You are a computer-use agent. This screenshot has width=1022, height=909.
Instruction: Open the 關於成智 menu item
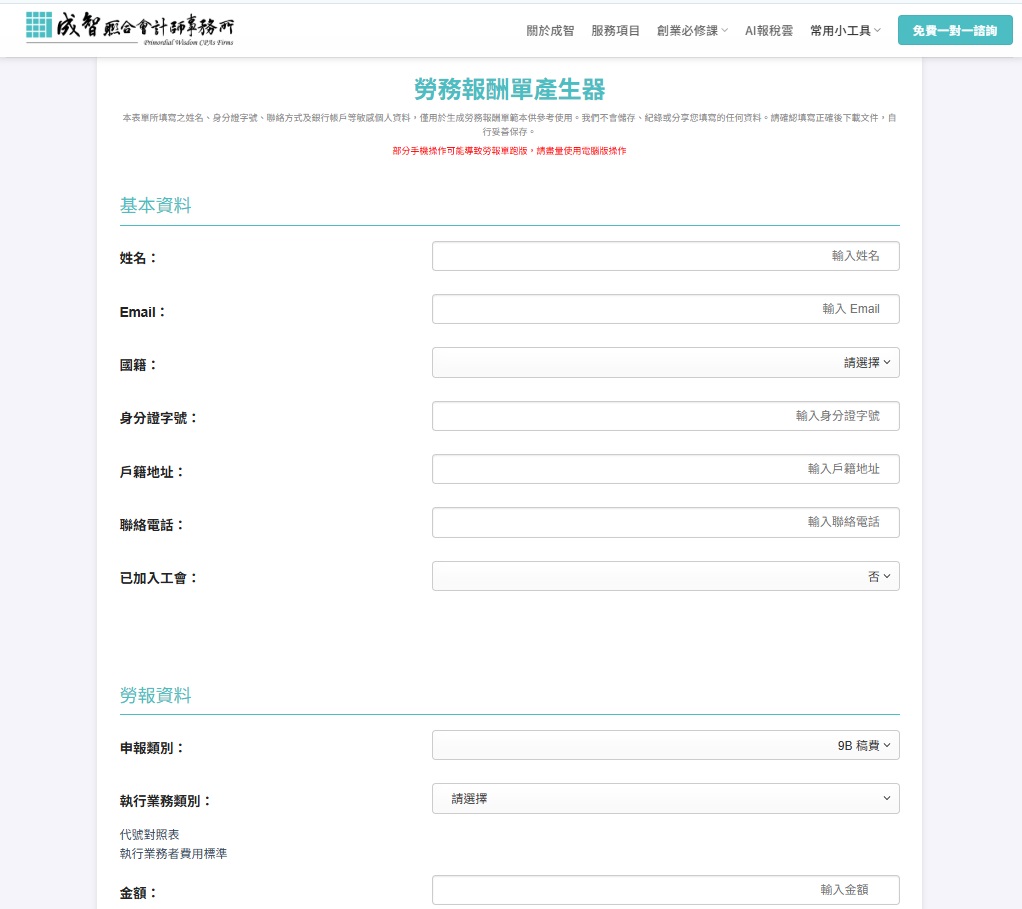(x=550, y=31)
